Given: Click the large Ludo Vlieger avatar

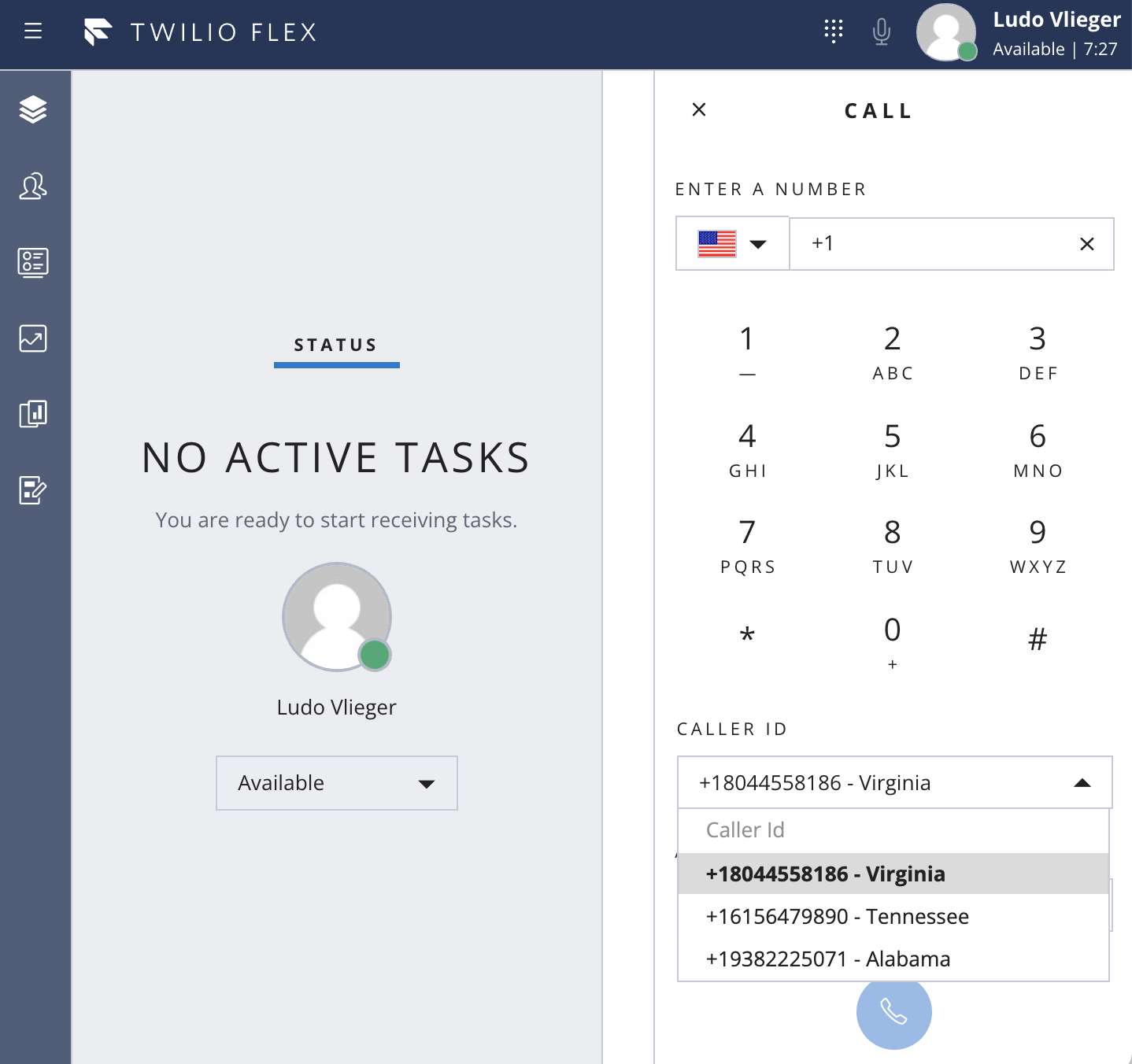Looking at the screenshot, I should pos(337,617).
